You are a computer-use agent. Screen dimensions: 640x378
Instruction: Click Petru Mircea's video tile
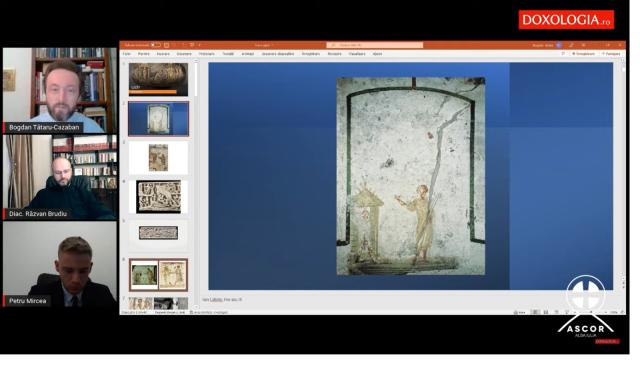tap(60, 264)
